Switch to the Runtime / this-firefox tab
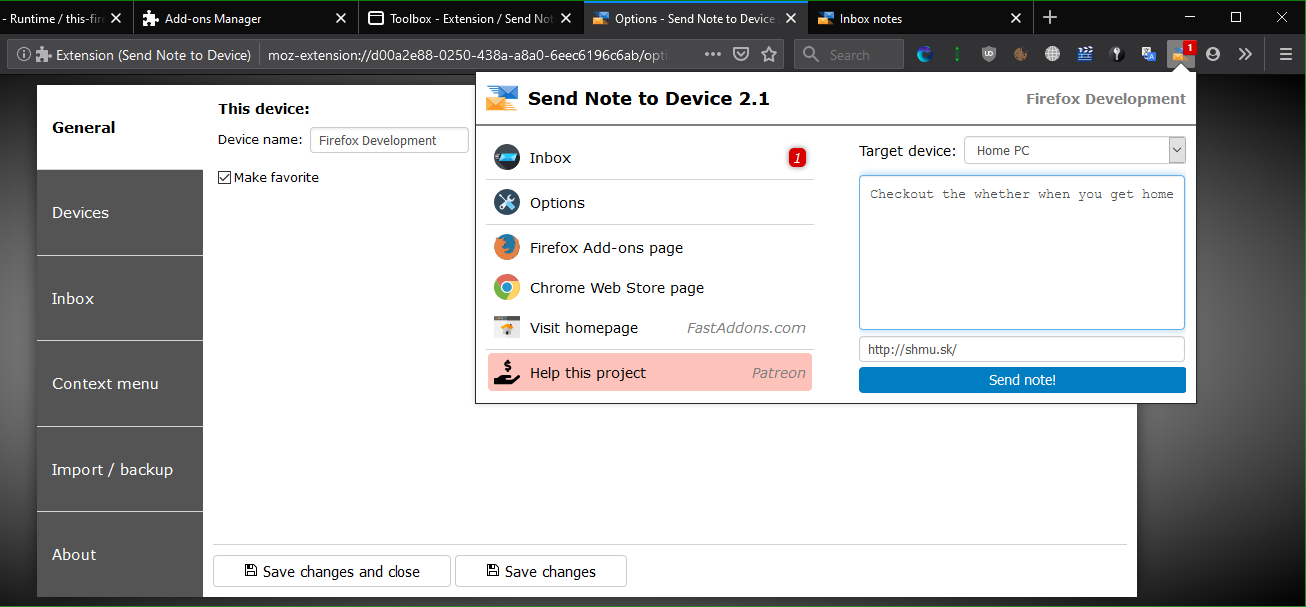This screenshot has width=1306, height=607. pyautogui.click(x=65, y=18)
